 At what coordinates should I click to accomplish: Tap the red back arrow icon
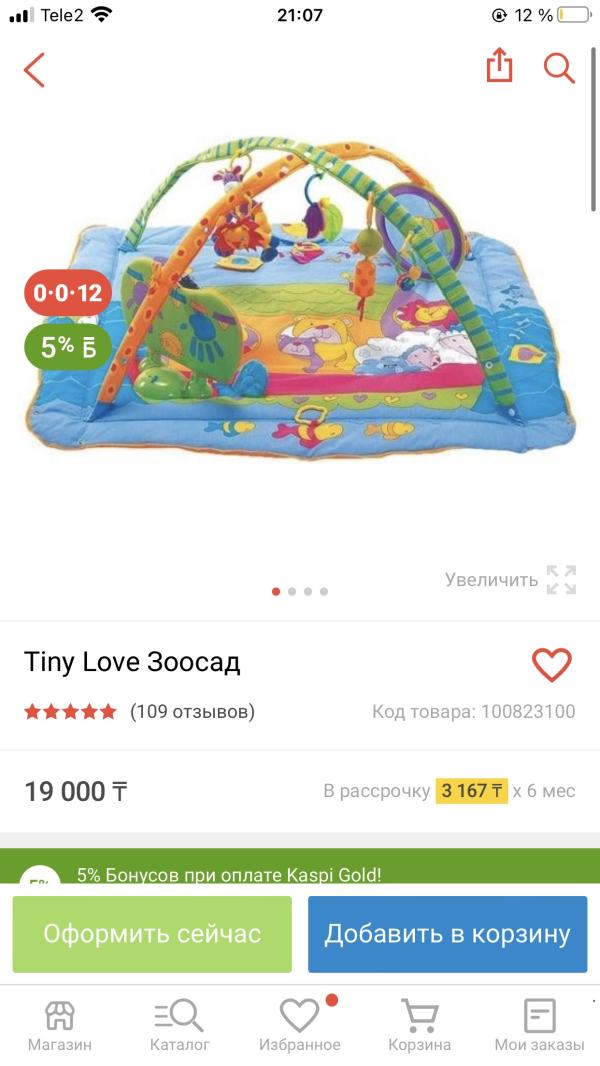[34, 69]
